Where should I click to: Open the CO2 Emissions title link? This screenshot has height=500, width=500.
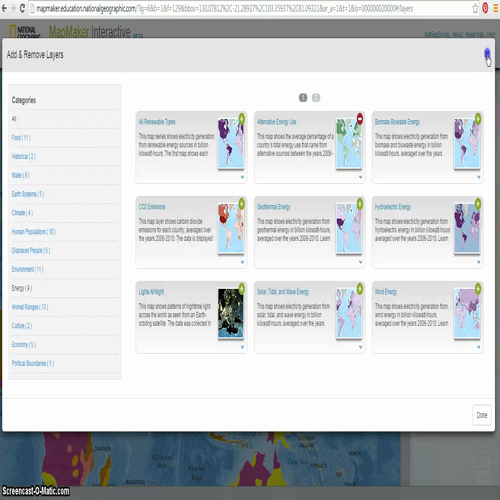152,207
